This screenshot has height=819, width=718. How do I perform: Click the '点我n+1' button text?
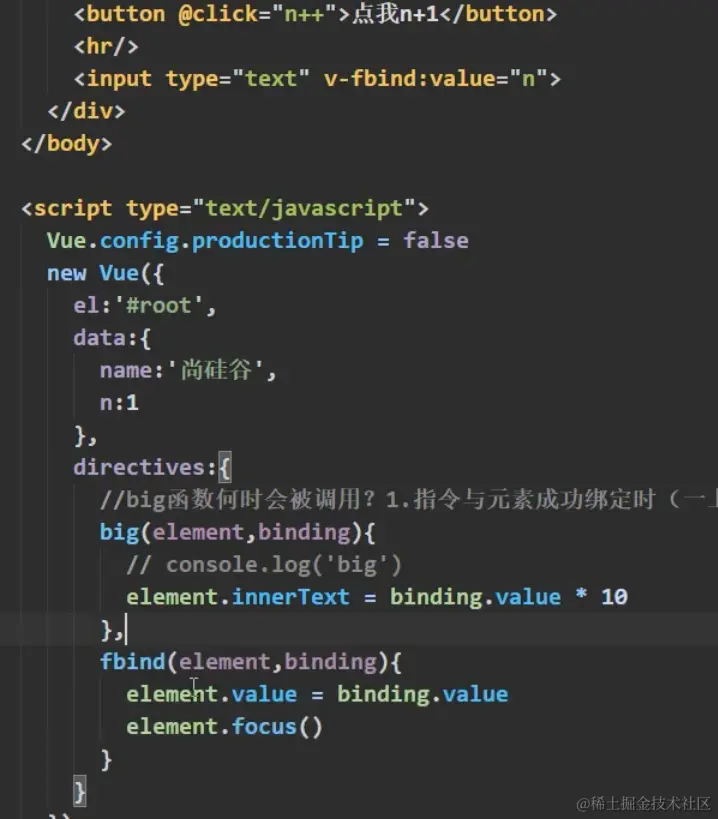click(x=395, y=14)
